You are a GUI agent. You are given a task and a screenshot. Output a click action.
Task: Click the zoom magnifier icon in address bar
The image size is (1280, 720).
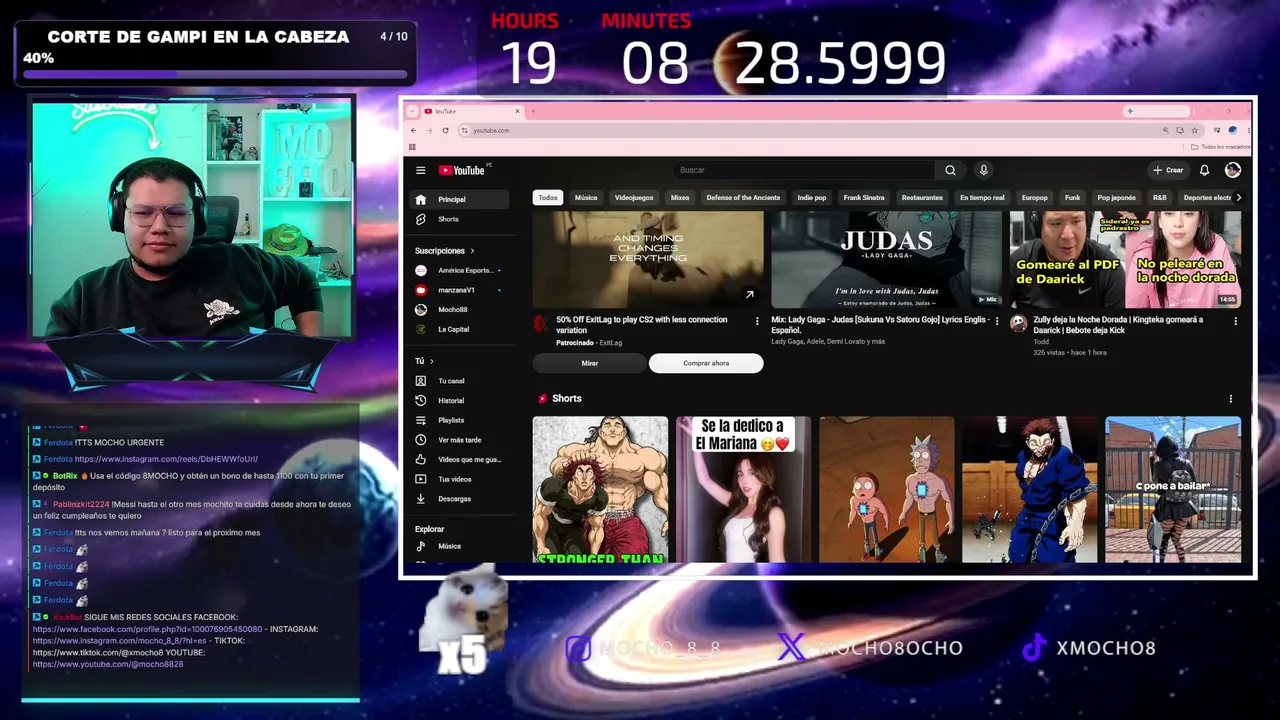1165,130
